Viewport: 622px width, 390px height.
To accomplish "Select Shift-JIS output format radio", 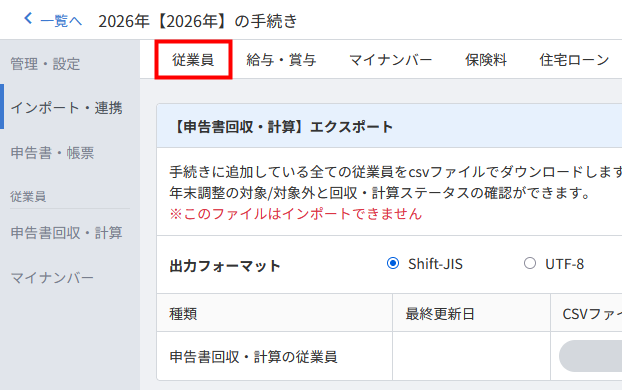I will [393, 263].
